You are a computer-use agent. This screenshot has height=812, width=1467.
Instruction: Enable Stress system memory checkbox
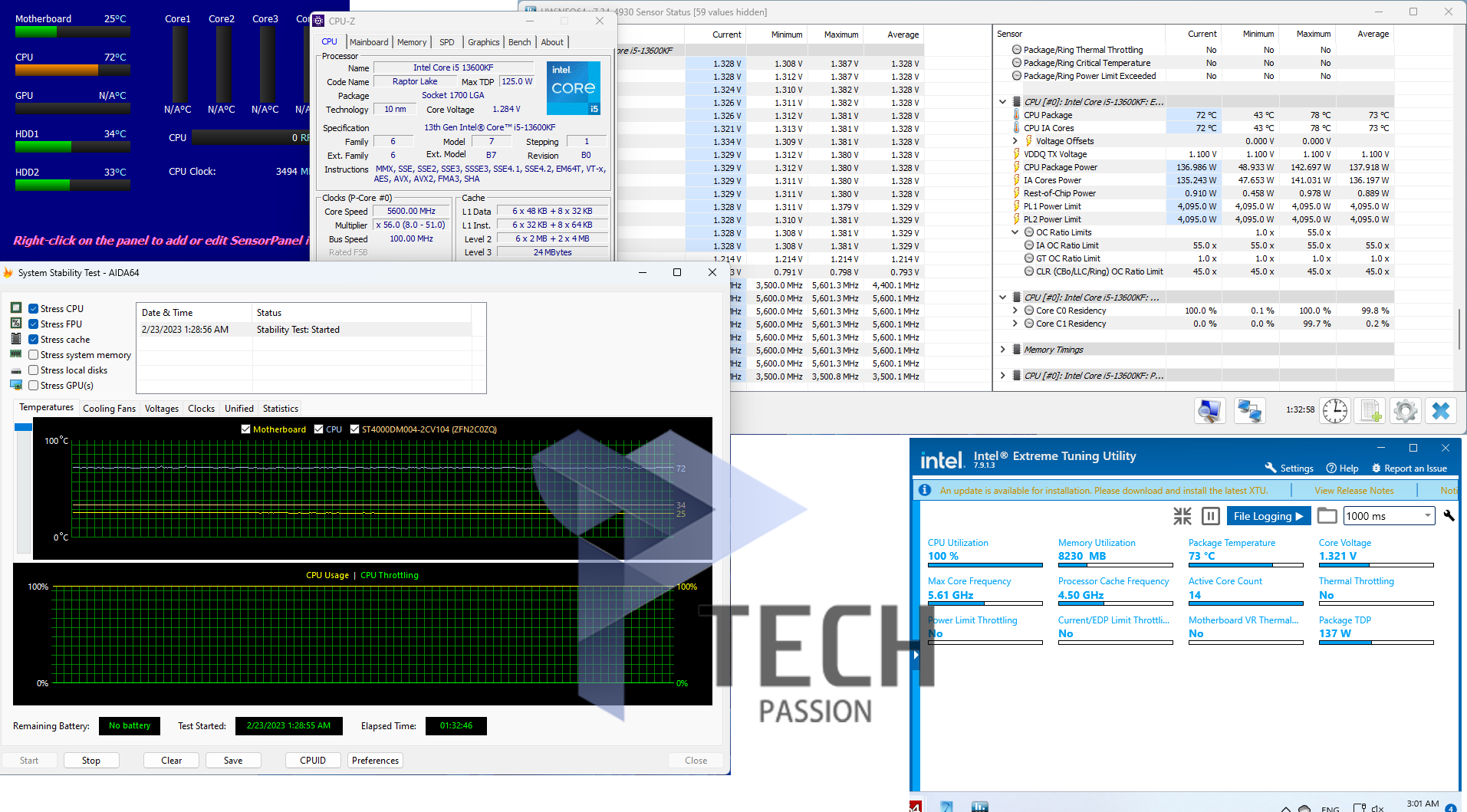point(34,355)
